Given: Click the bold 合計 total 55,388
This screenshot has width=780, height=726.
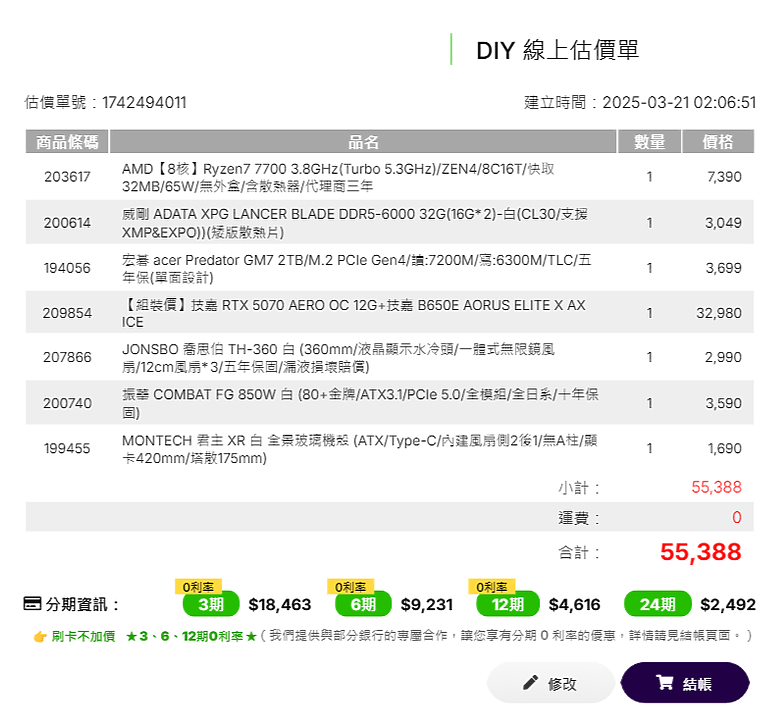Looking at the screenshot, I should pos(700,552).
